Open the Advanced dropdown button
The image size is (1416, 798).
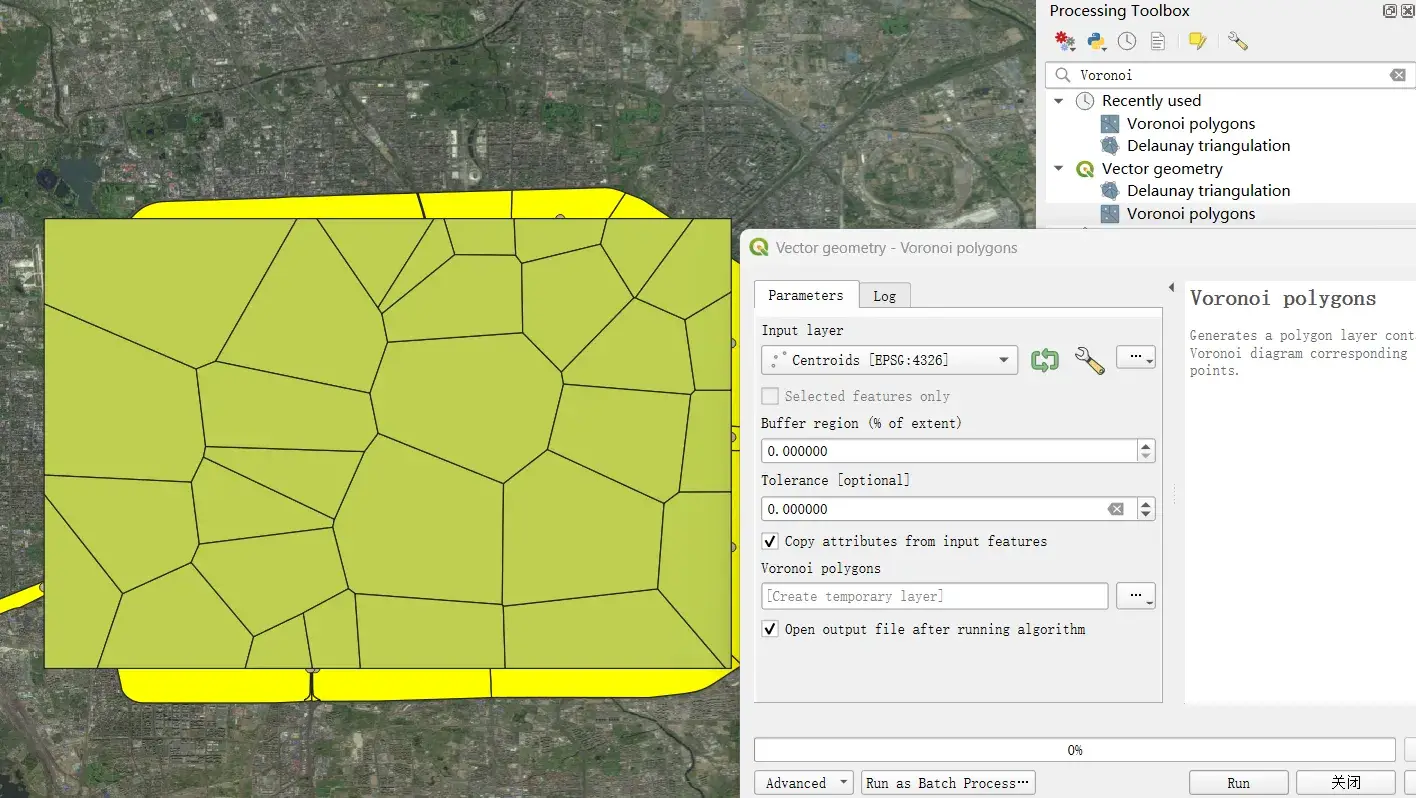click(804, 783)
